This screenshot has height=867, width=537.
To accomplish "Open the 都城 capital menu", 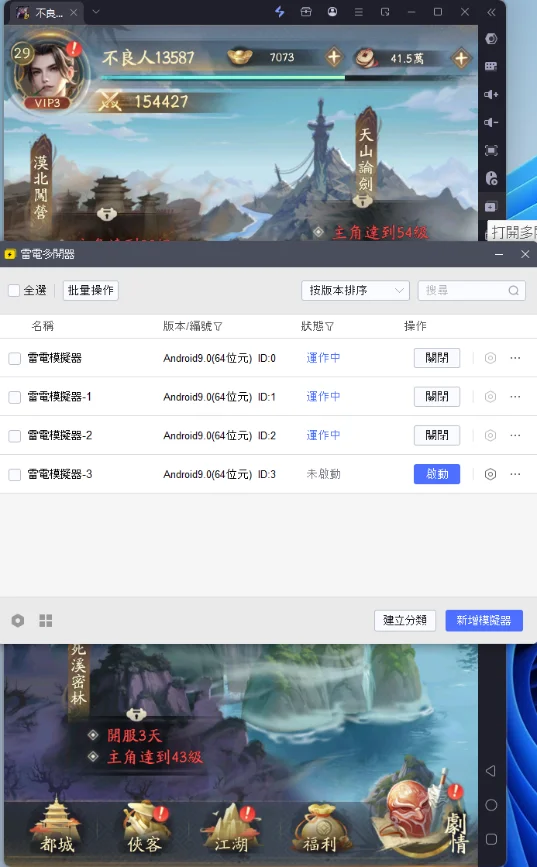I will tap(56, 825).
